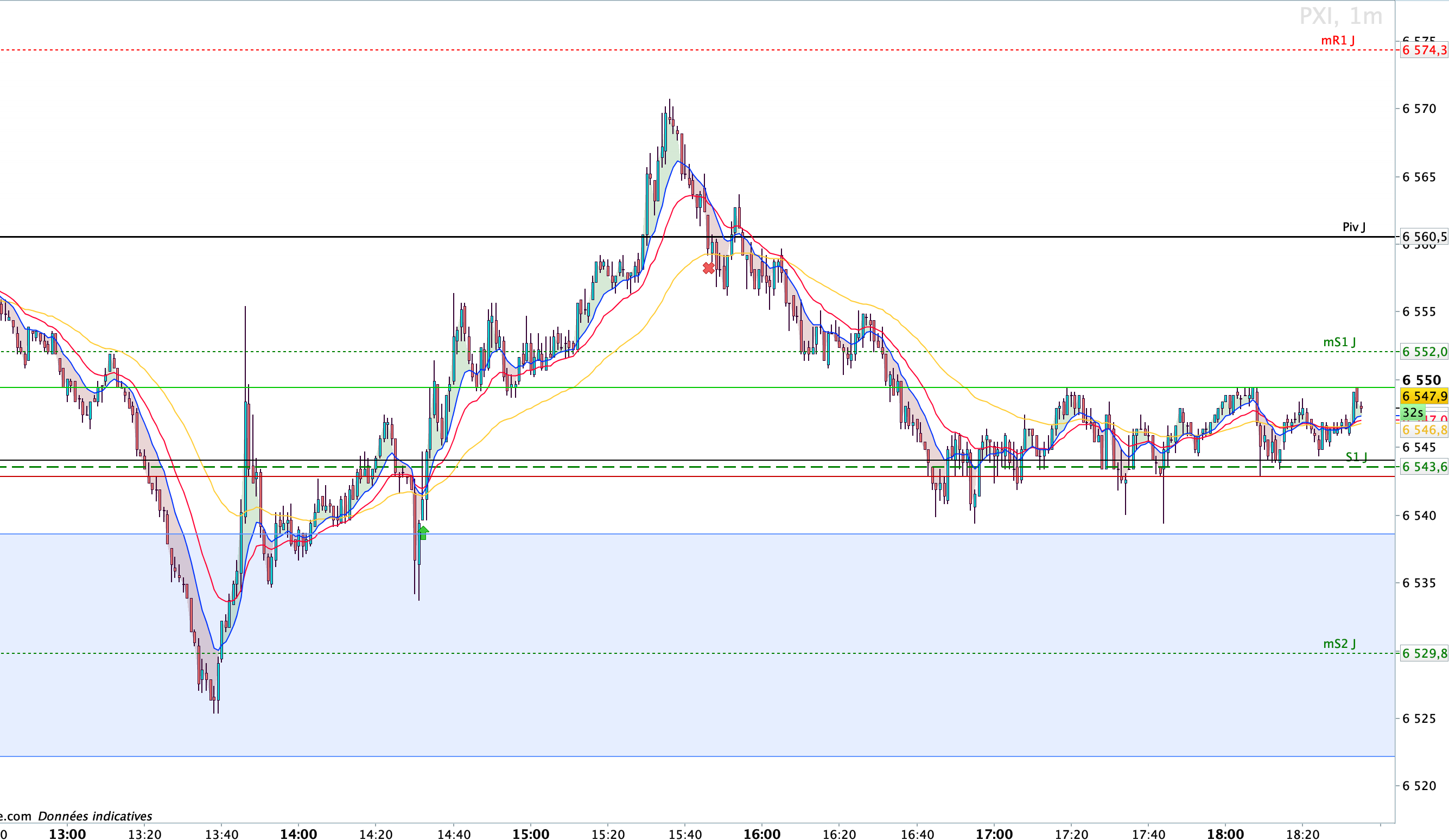
Task: Click the green 32s countdown badge
Action: point(1412,413)
